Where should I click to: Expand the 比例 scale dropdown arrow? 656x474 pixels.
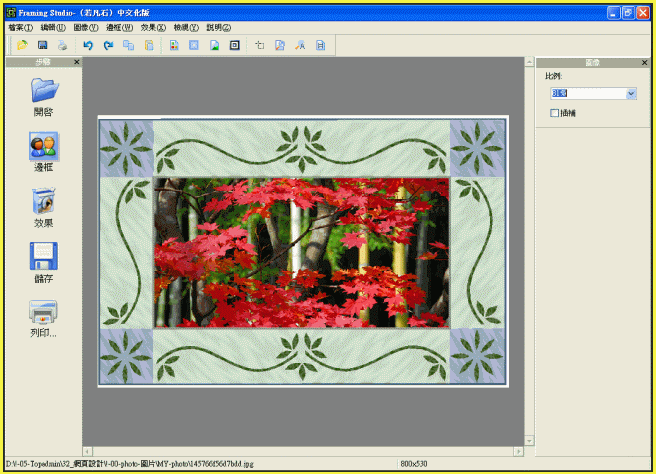coord(631,94)
